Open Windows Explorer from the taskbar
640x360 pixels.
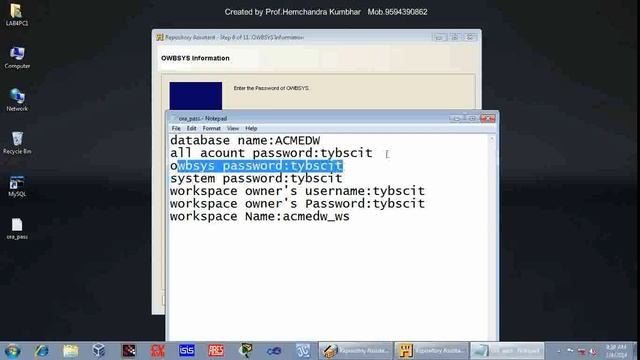click(x=71, y=351)
